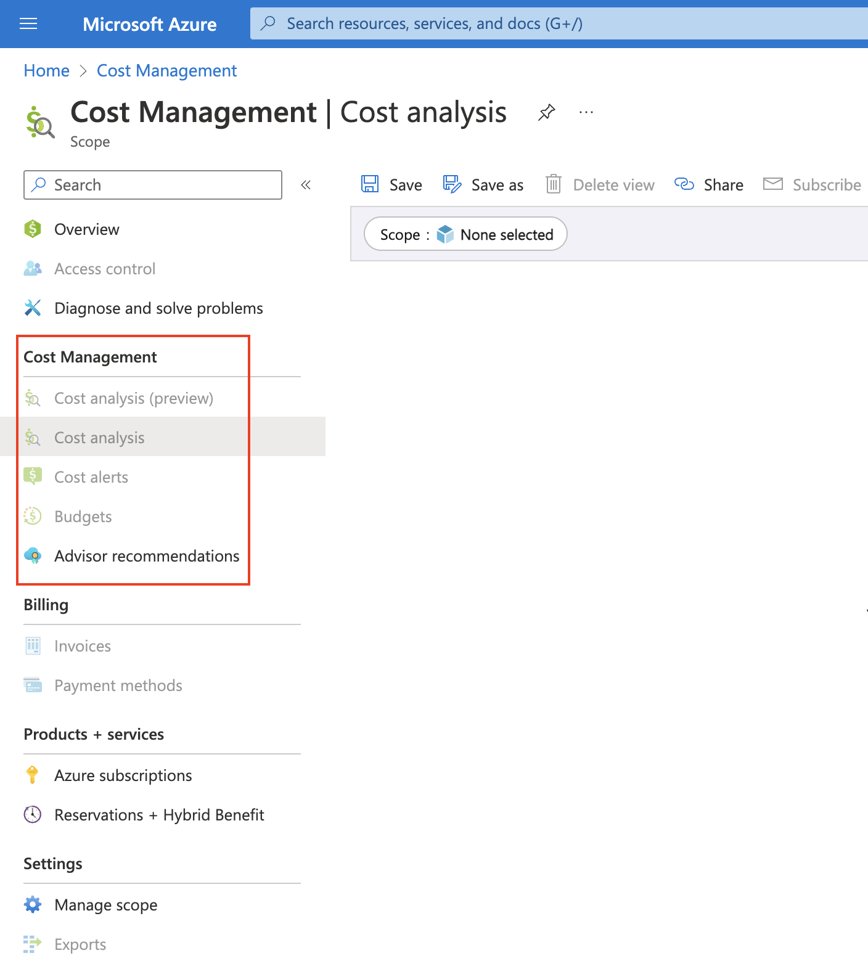This screenshot has height=969, width=868.
Task: Click the Advisor recommendations cloud icon
Action: [x=33, y=556]
